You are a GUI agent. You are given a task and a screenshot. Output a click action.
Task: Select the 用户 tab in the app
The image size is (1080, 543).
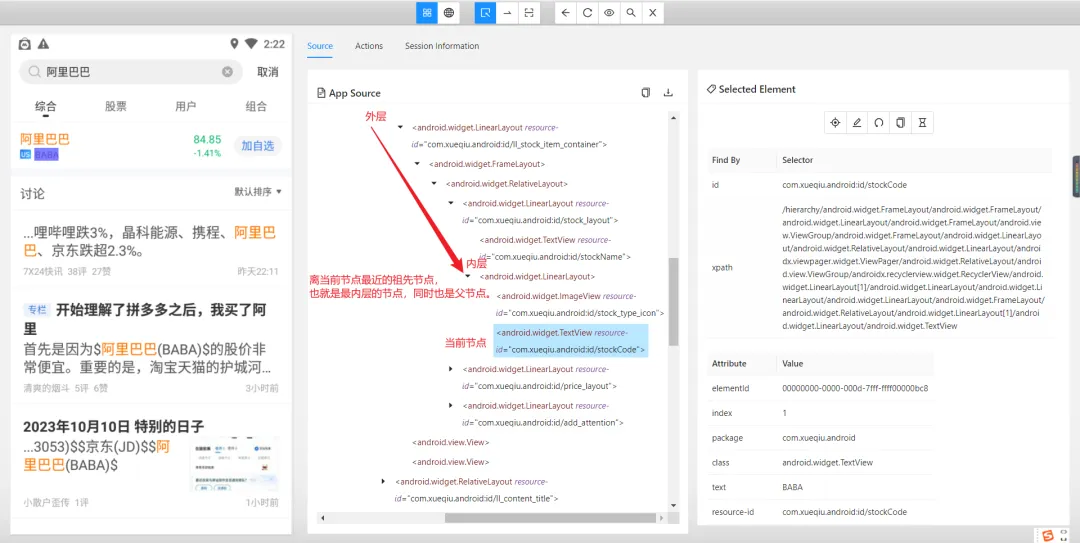(186, 106)
